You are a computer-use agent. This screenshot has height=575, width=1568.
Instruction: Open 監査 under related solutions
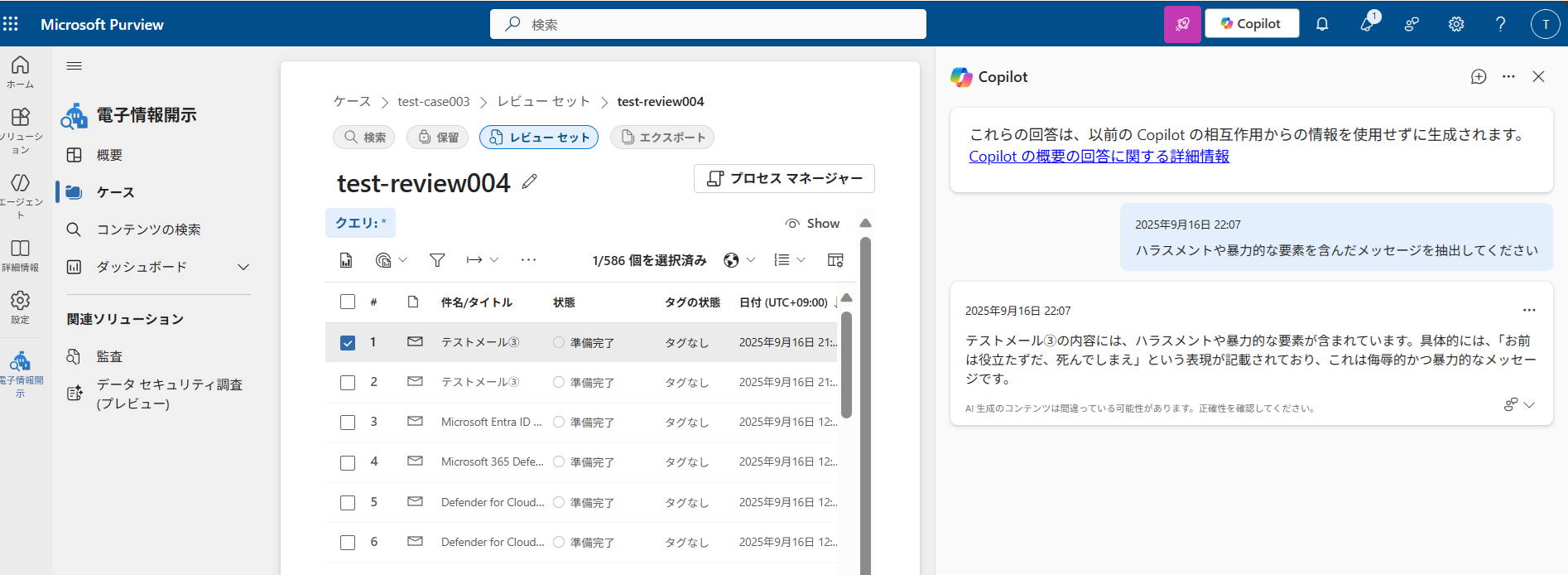pos(109,356)
